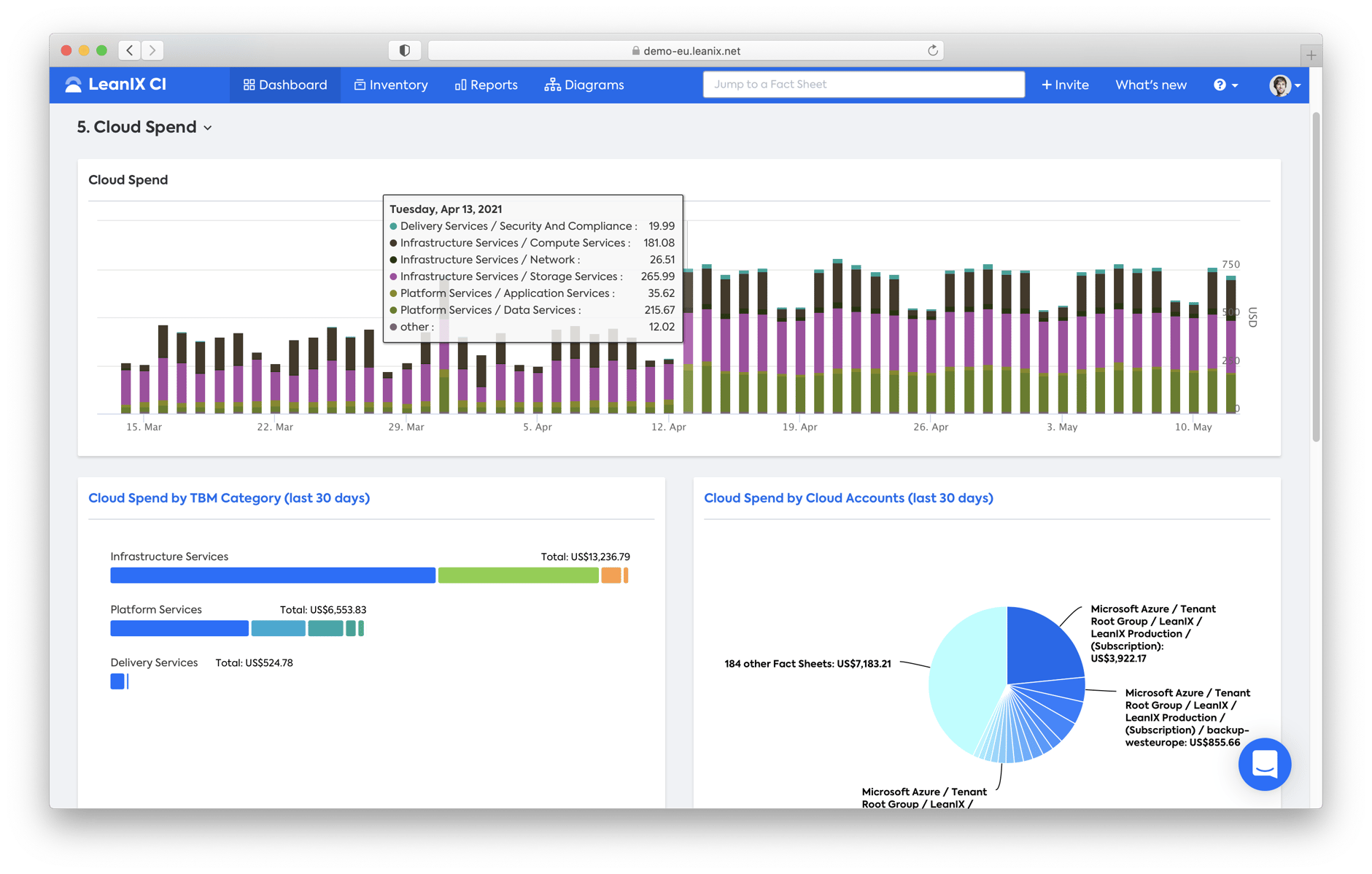Click the user avatar picture
1372x874 pixels.
pyautogui.click(x=1281, y=85)
